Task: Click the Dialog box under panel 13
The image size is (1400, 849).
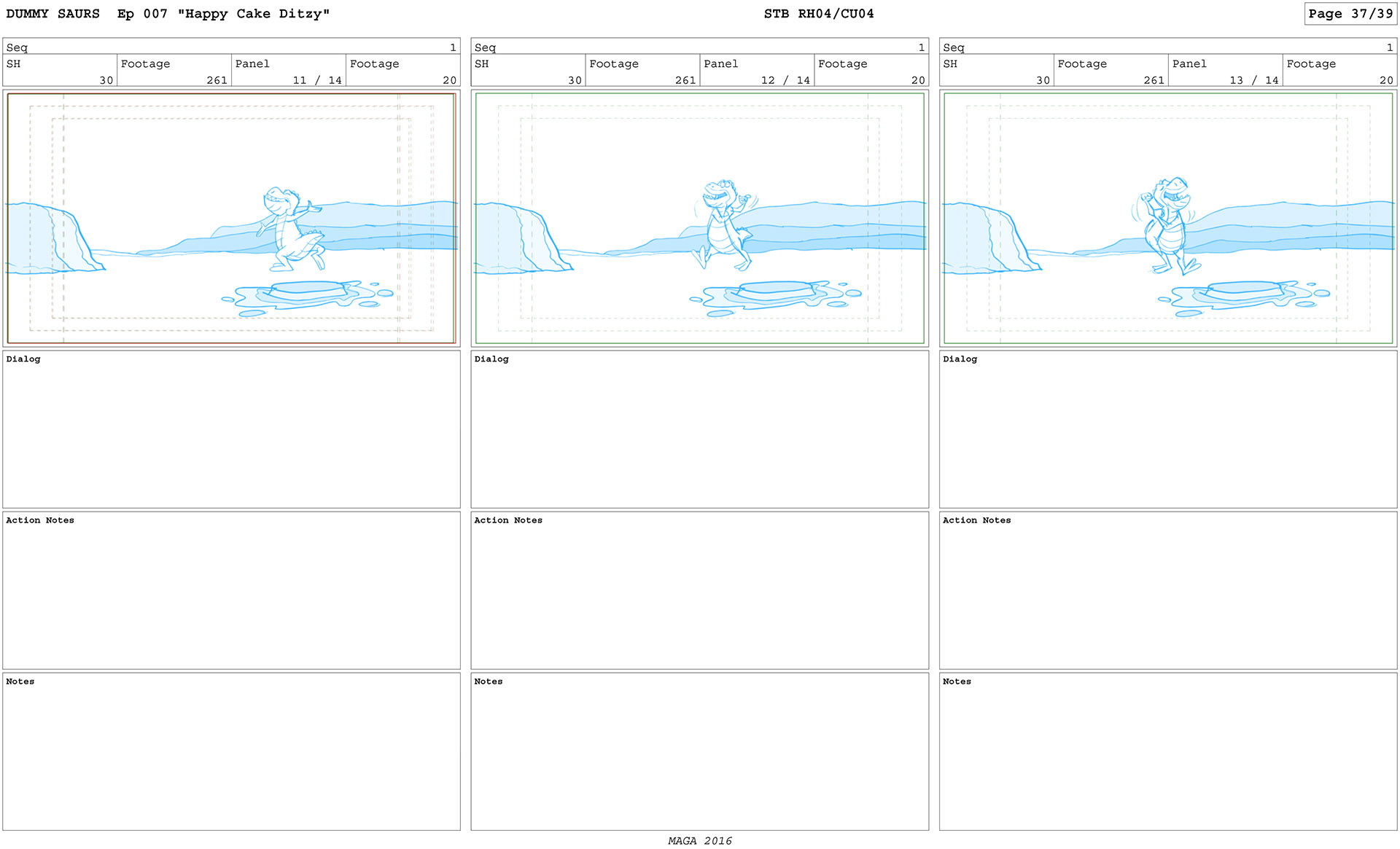Action: [1168, 429]
